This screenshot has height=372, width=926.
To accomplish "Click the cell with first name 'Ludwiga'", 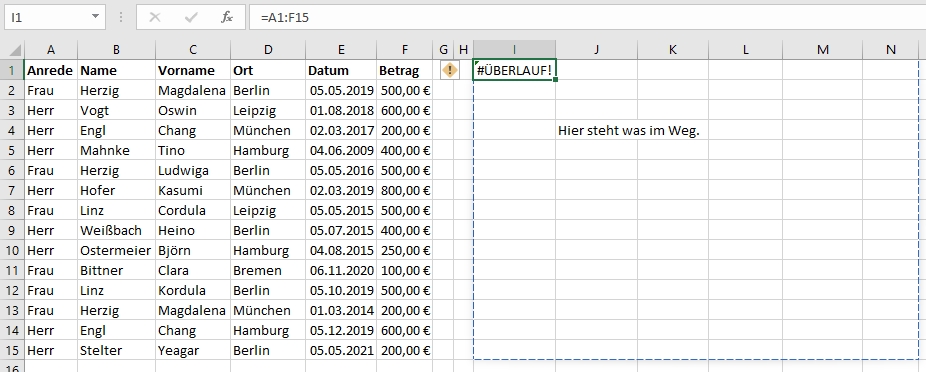I will [193, 171].
